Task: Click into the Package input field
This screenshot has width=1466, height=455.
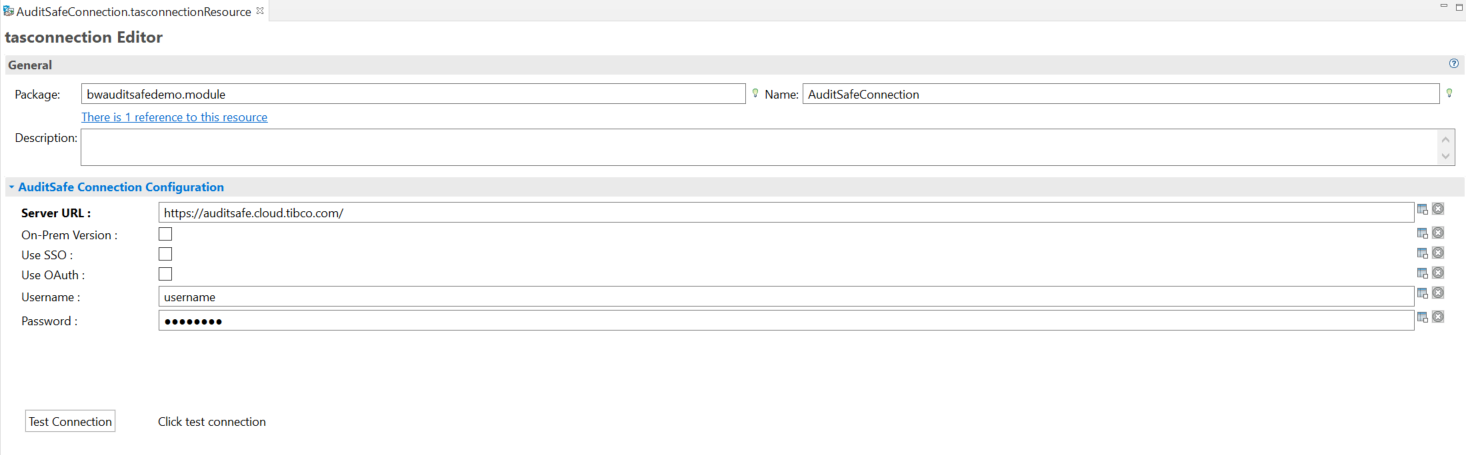Action: (414, 94)
